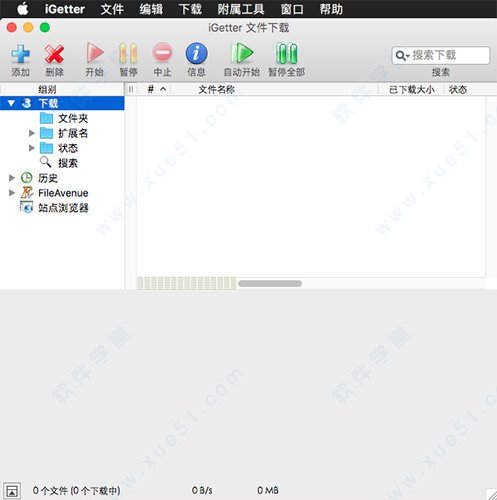Open the 附属工具 (Tools) menu

pyautogui.click(x=241, y=9)
